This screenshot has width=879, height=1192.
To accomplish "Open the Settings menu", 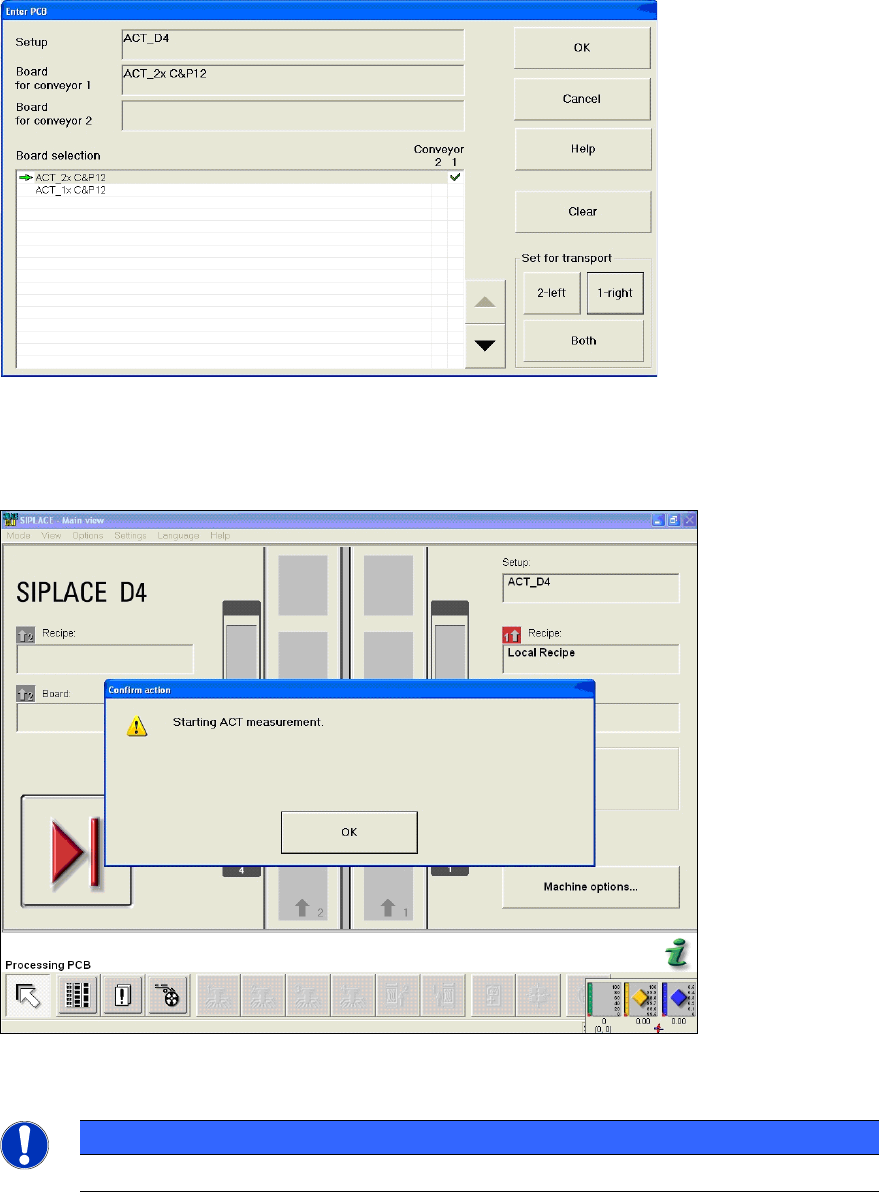I will (130, 536).
